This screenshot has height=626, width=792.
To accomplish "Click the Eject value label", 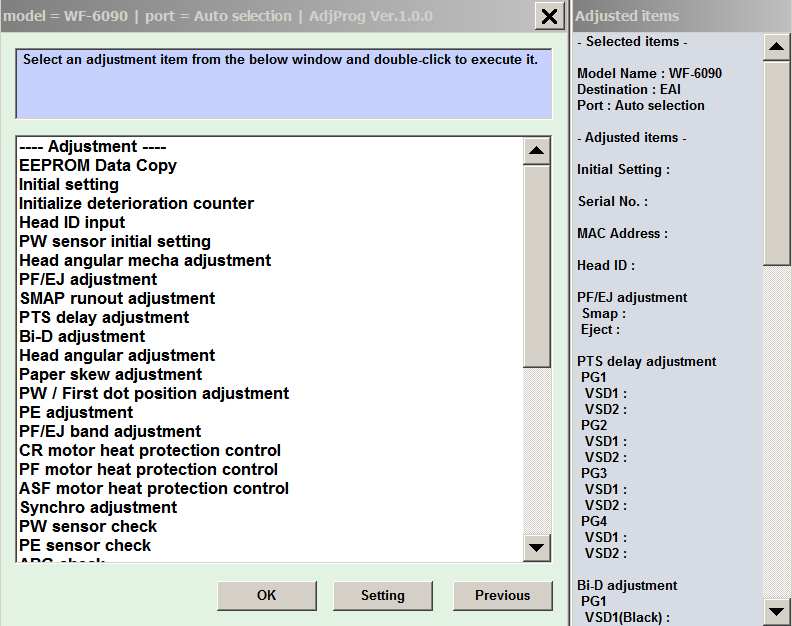I will point(600,329).
